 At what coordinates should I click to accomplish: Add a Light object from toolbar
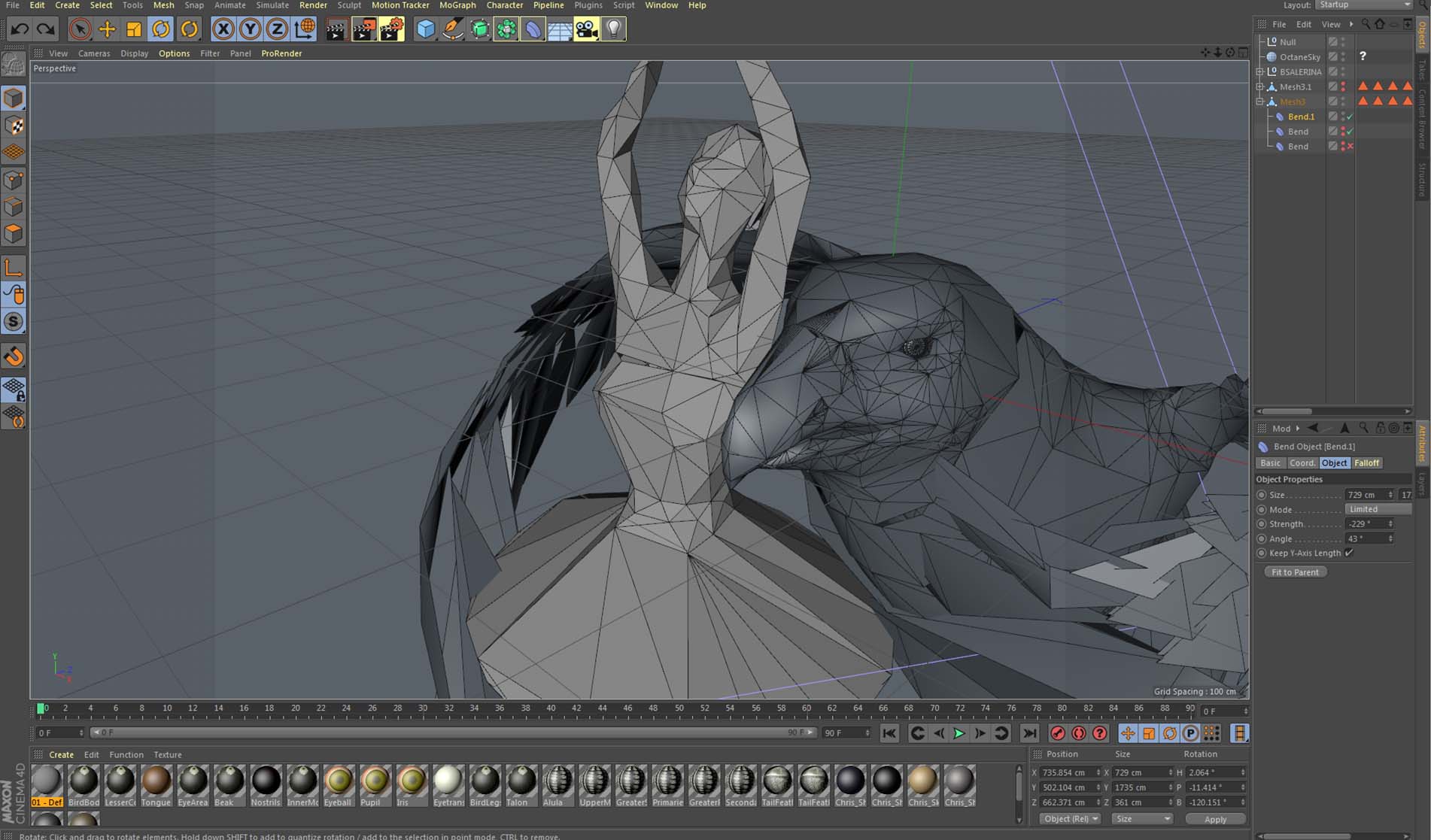click(614, 29)
